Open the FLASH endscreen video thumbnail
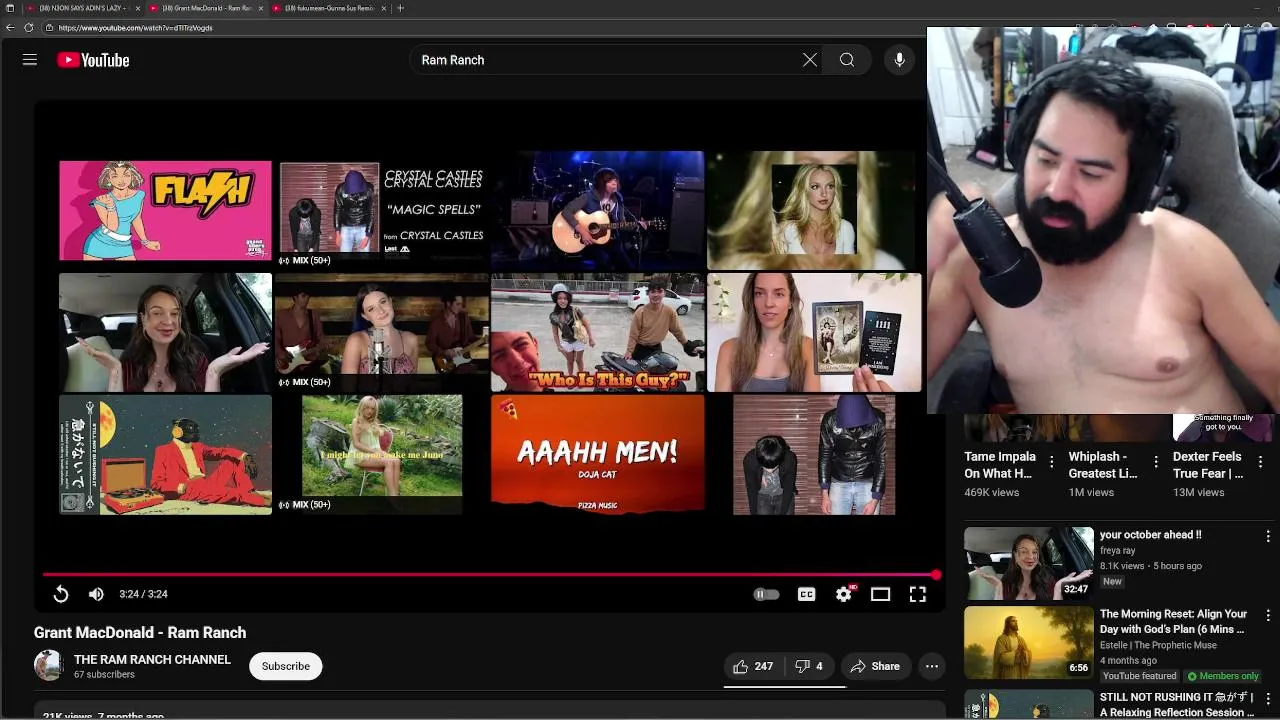 pyautogui.click(x=165, y=210)
